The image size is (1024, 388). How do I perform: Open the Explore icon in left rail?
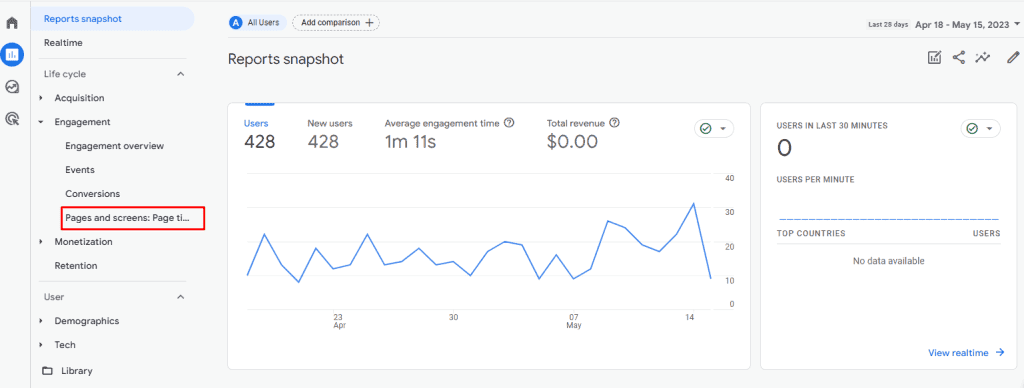12,86
